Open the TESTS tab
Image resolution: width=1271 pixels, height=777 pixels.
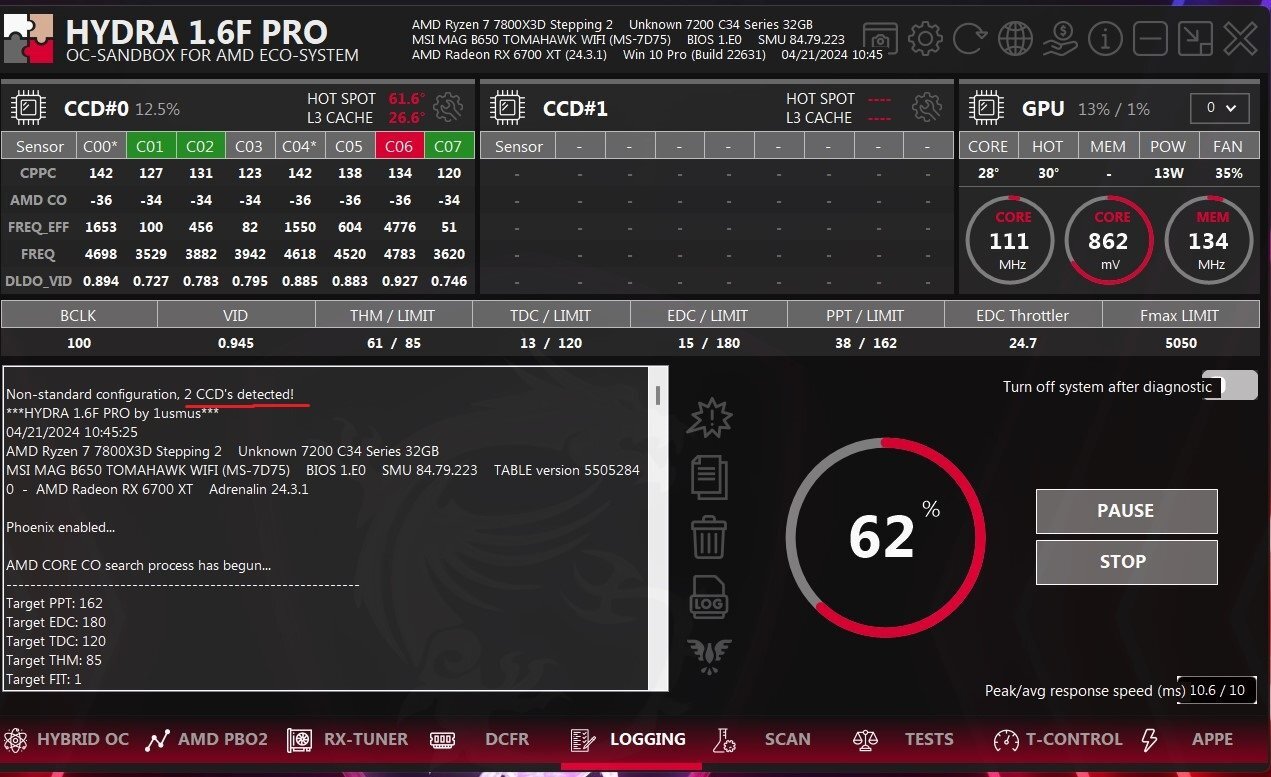click(x=903, y=739)
